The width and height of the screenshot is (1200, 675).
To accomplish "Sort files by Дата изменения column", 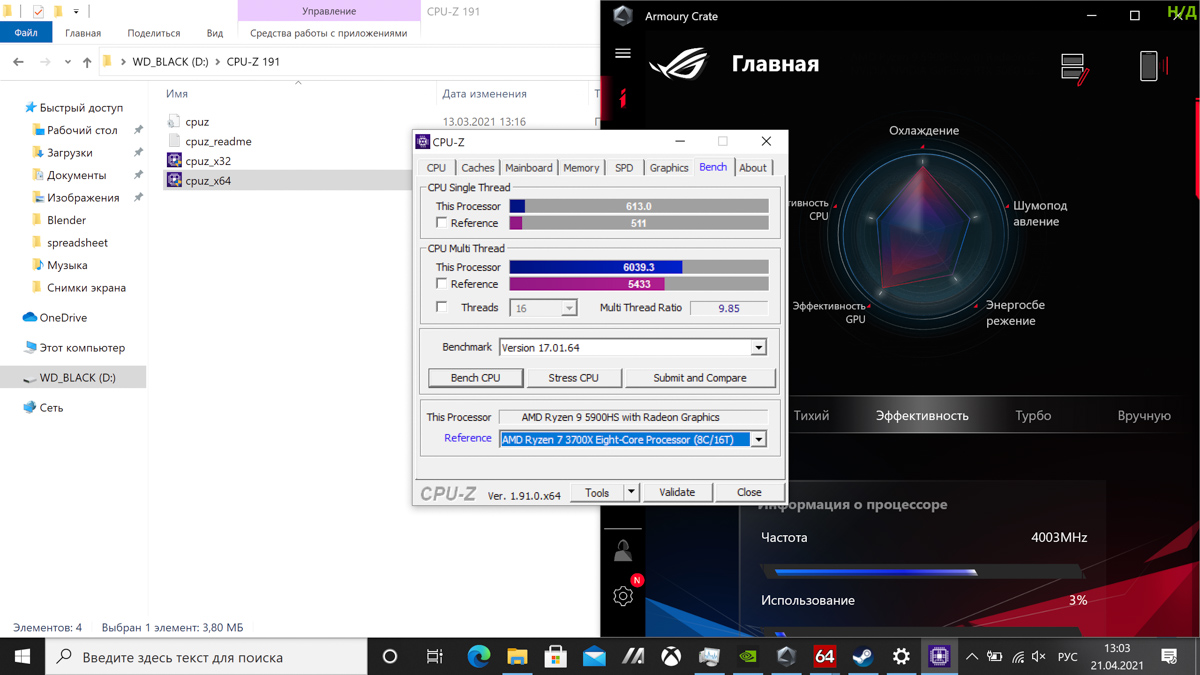I will tap(484, 94).
